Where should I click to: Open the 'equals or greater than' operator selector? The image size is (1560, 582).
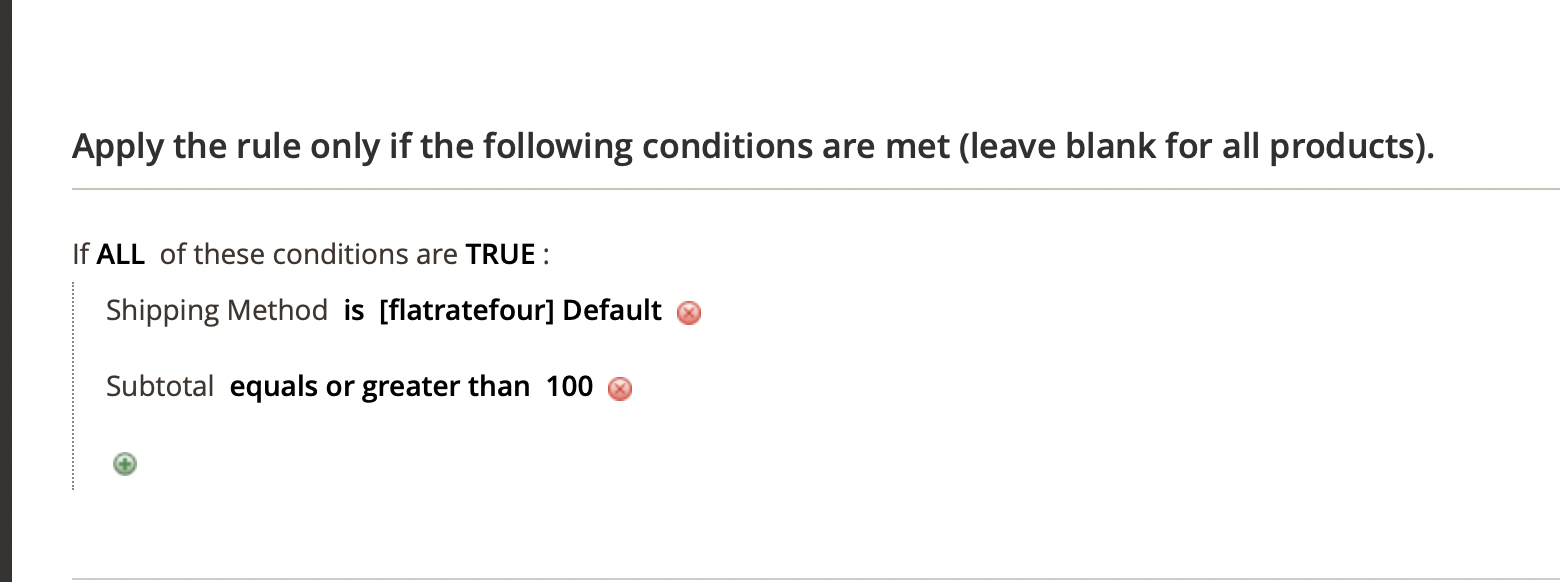tap(380, 386)
